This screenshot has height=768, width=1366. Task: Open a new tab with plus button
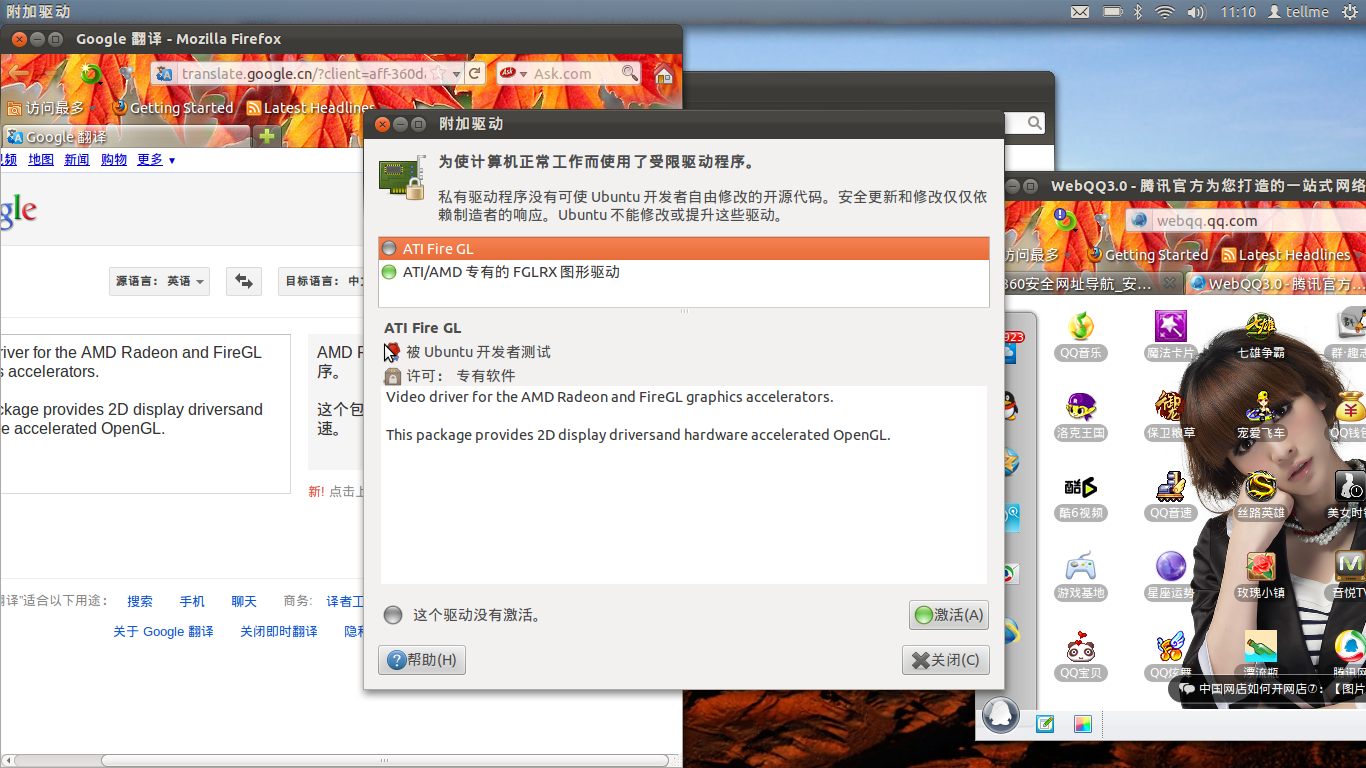pyautogui.click(x=267, y=136)
